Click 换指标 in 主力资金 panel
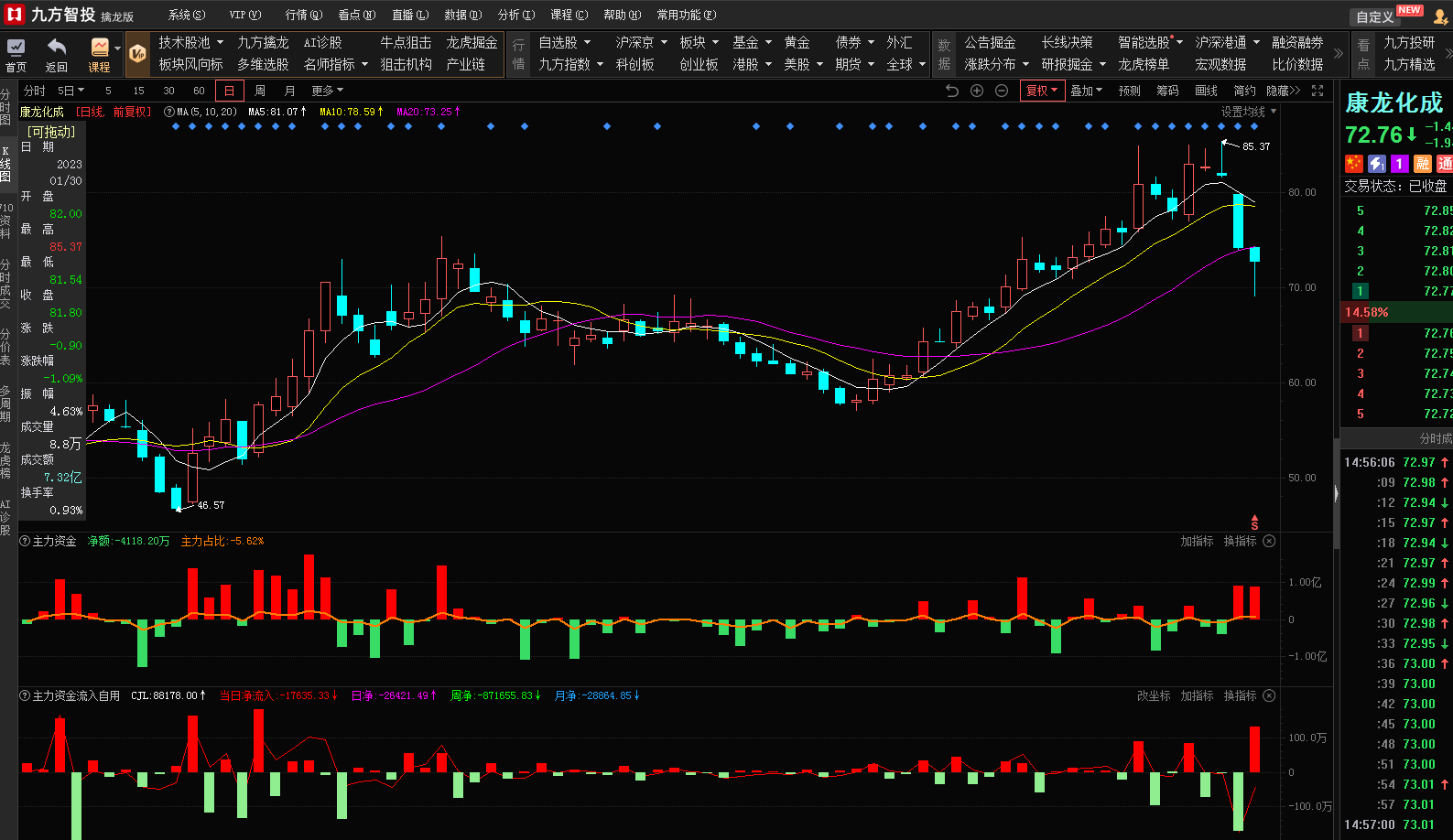 (1240, 541)
